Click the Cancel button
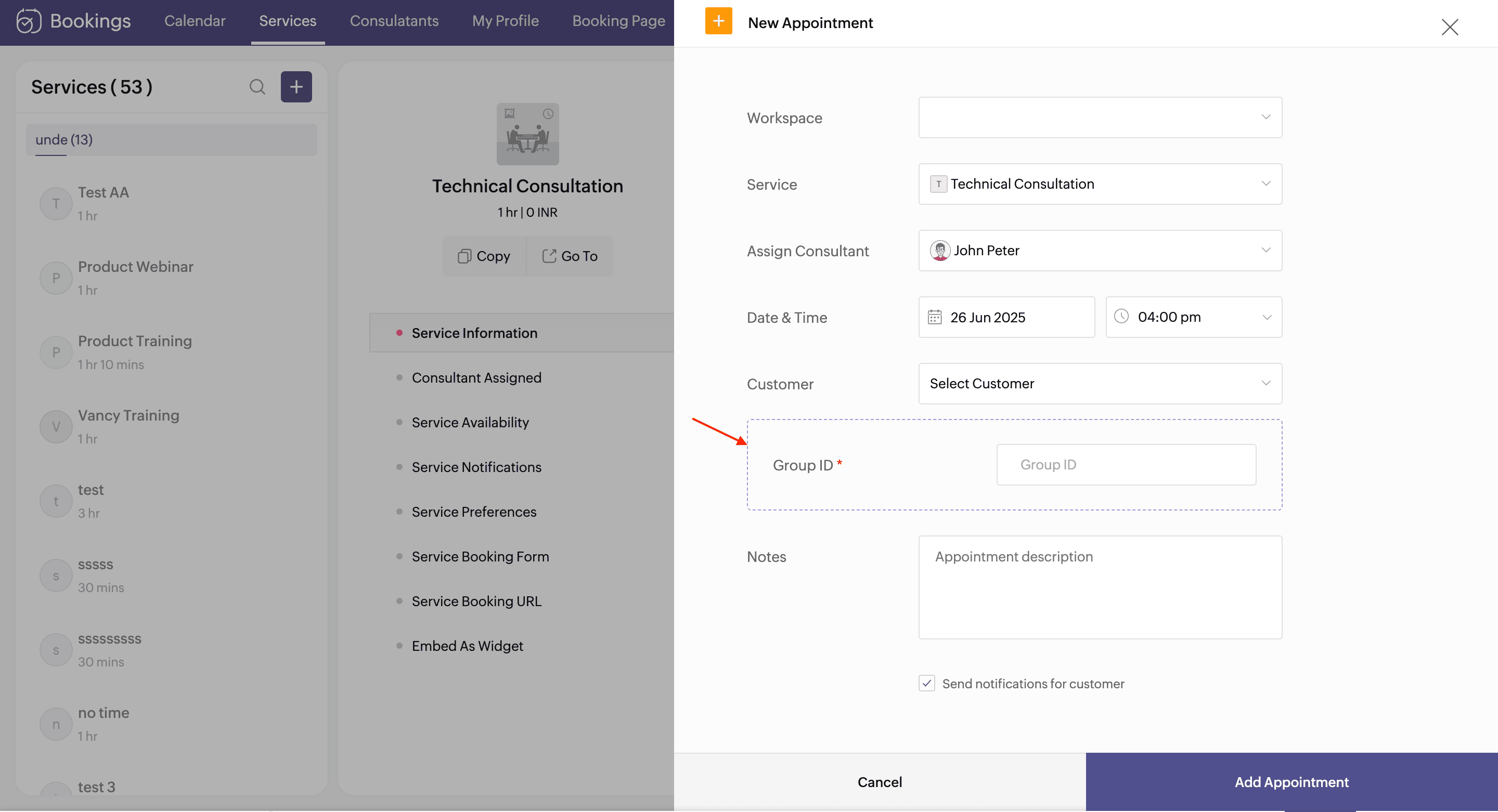The image size is (1498, 812). [x=879, y=782]
